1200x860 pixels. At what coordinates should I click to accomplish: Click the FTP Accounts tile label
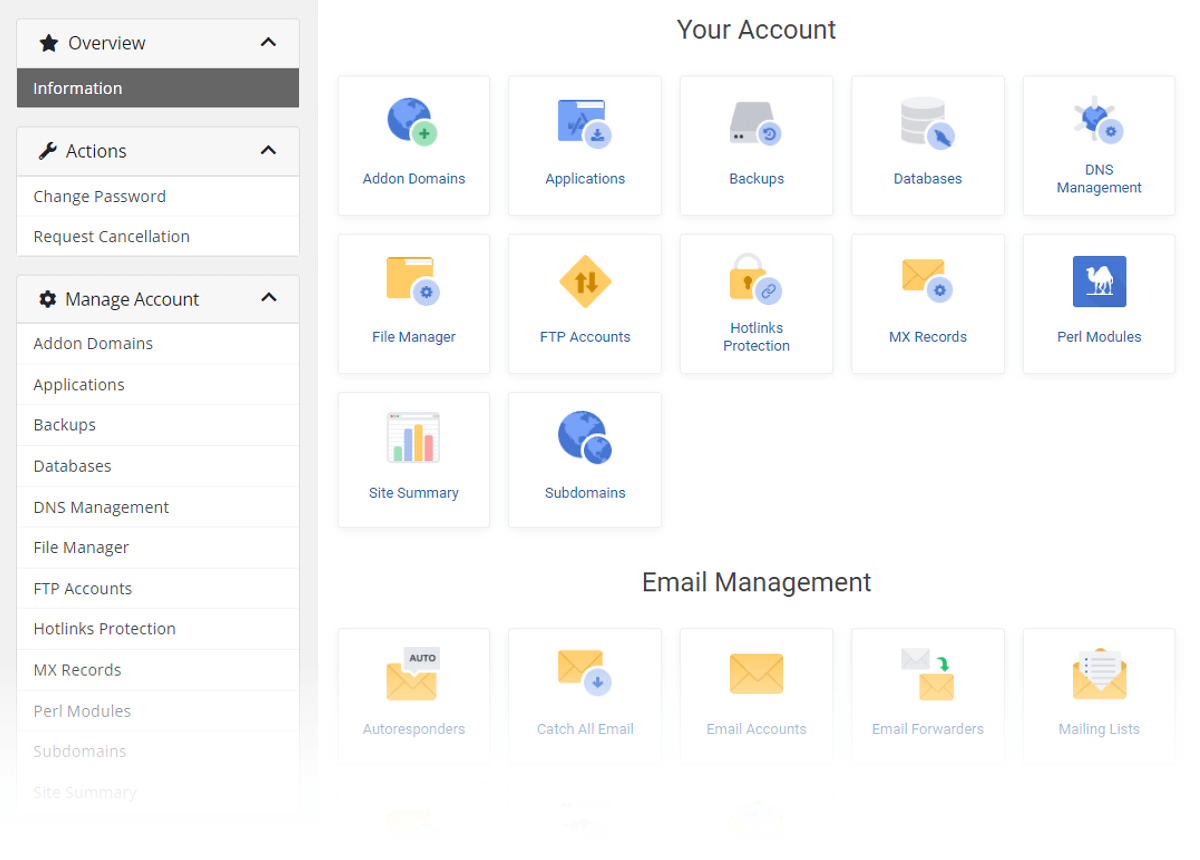click(585, 337)
